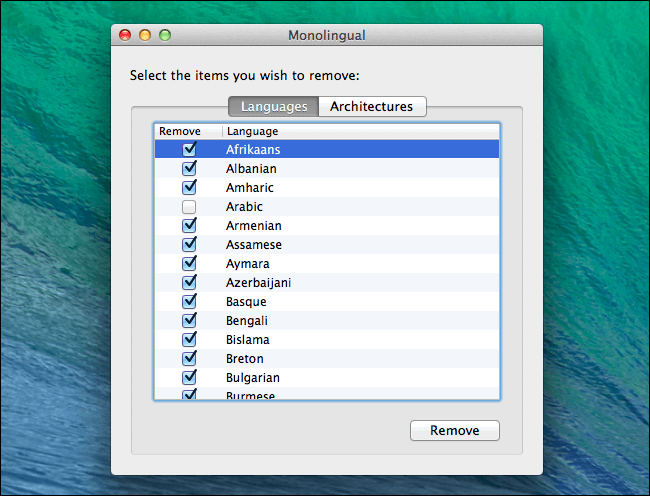Viewport: 650px width, 496px height.
Task: Check the Arabic remove checkbox
Action: (189, 207)
